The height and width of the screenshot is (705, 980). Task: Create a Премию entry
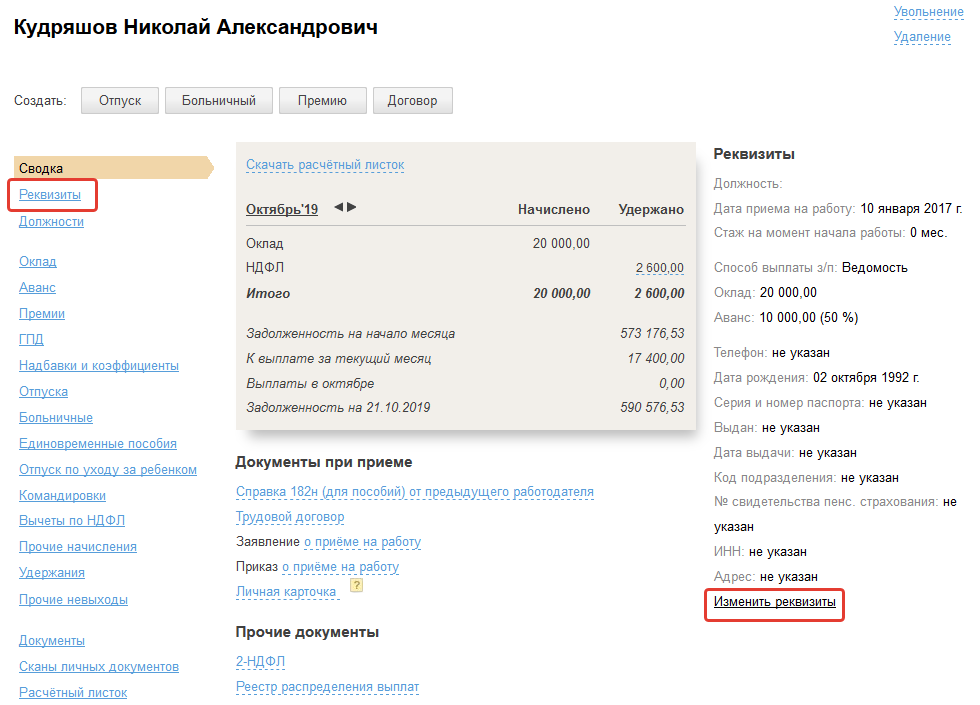tap(322, 100)
